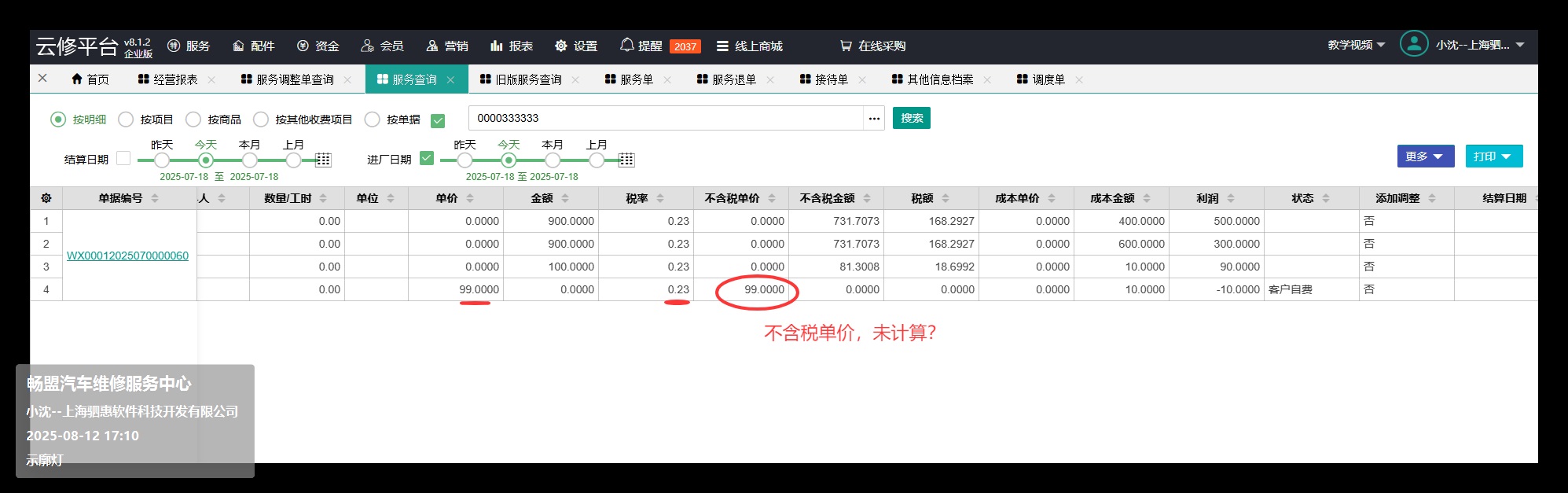Click the ellipsis icon beside search field
The image size is (1568, 493).
click(x=874, y=119)
